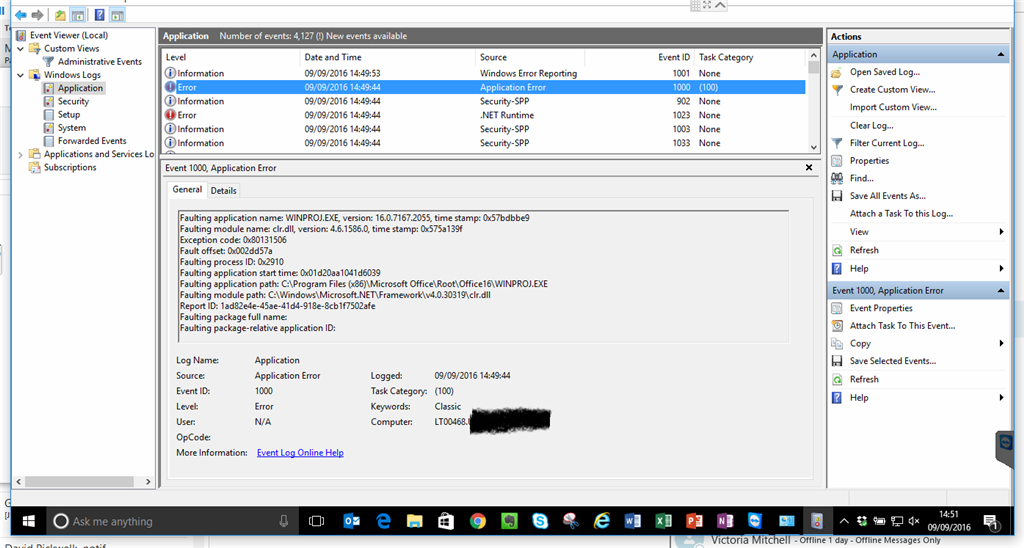
Task: Select the Security log in tree
Action: 73,101
